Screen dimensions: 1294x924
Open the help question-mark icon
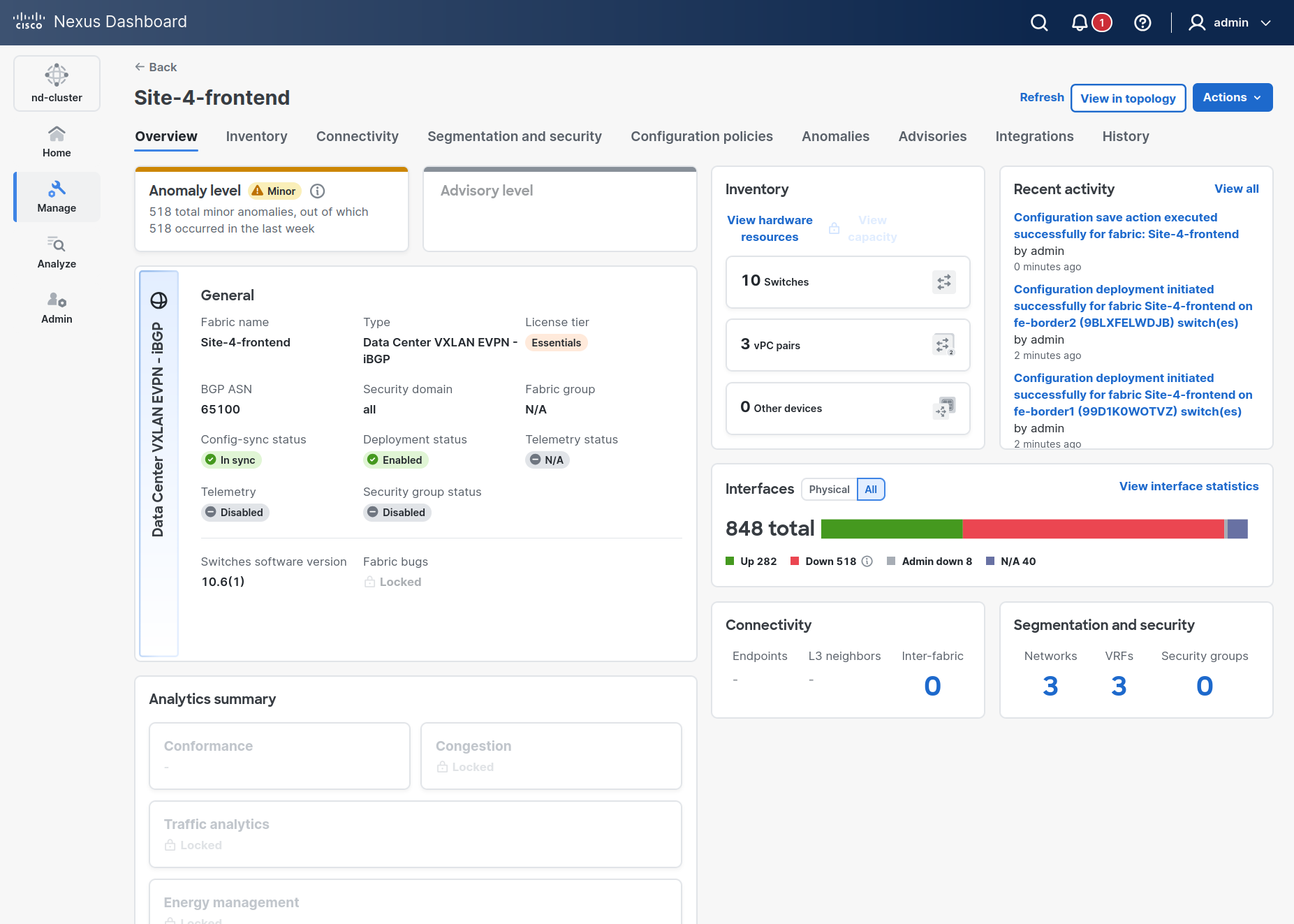click(x=1142, y=22)
